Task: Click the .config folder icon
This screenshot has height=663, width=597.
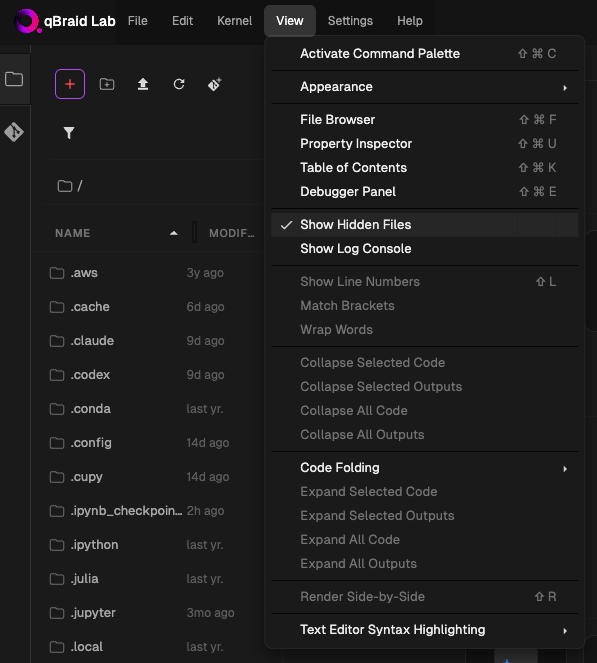Action: (x=57, y=443)
